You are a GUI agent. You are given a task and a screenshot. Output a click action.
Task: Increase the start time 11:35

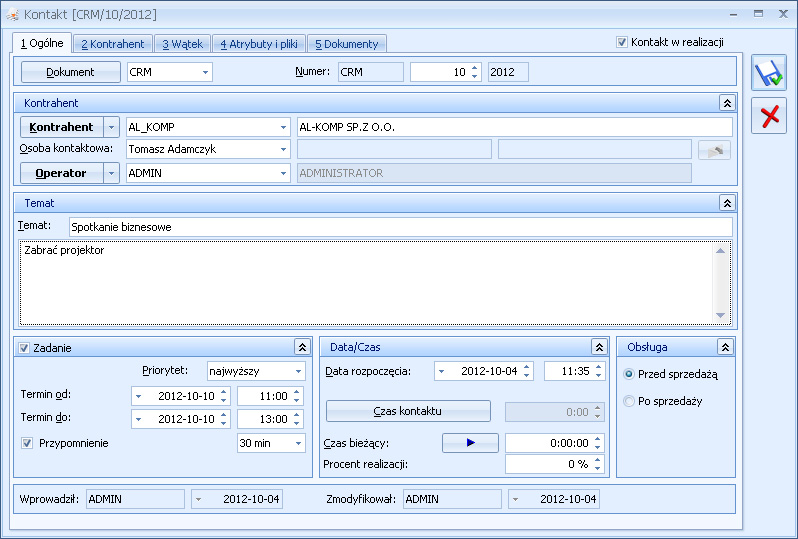pyautogui.click(x=598, y=367)
